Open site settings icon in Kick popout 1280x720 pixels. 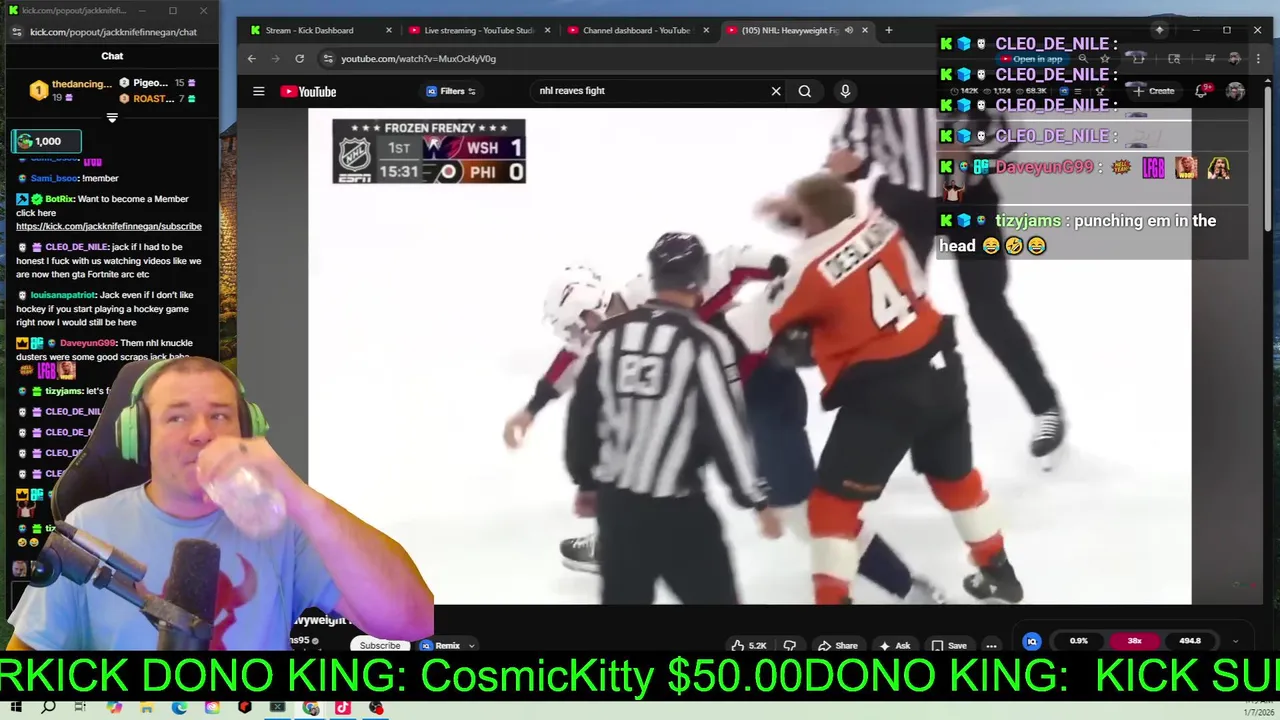[x=16, y=32]
